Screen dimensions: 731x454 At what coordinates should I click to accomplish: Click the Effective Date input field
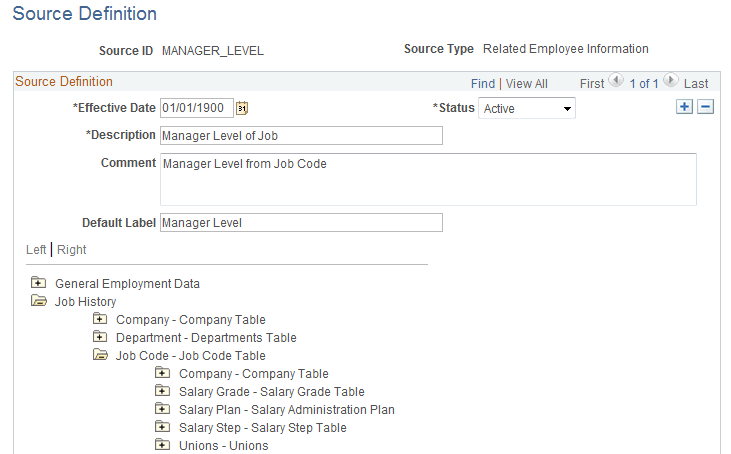tap(197, 108)
